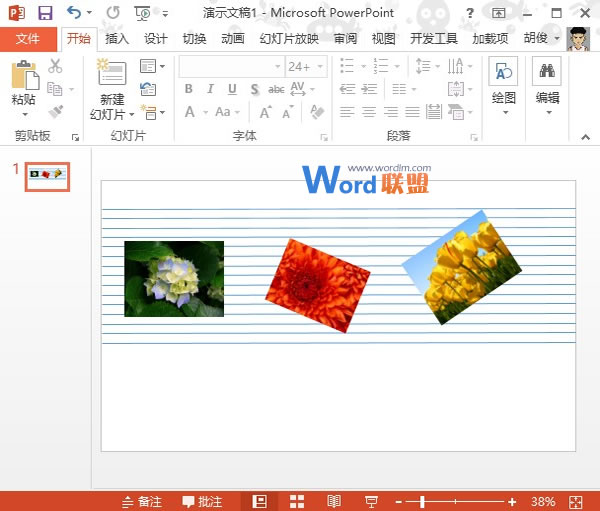Open line spacing options
This screenshot has width=600, height=511.
pyautogui.click(x=427, y=66)
